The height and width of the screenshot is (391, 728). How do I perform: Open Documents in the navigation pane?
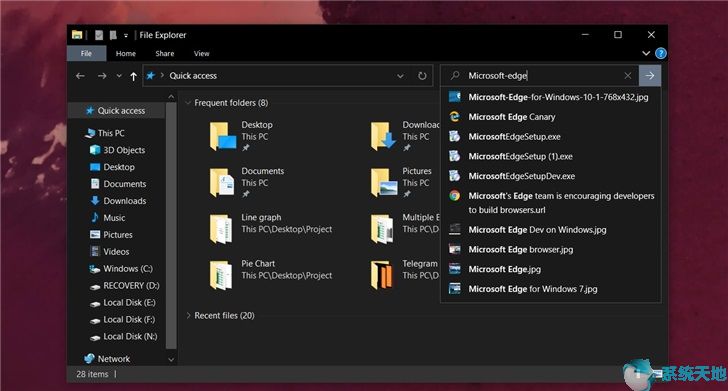click(x=118, y=184)
